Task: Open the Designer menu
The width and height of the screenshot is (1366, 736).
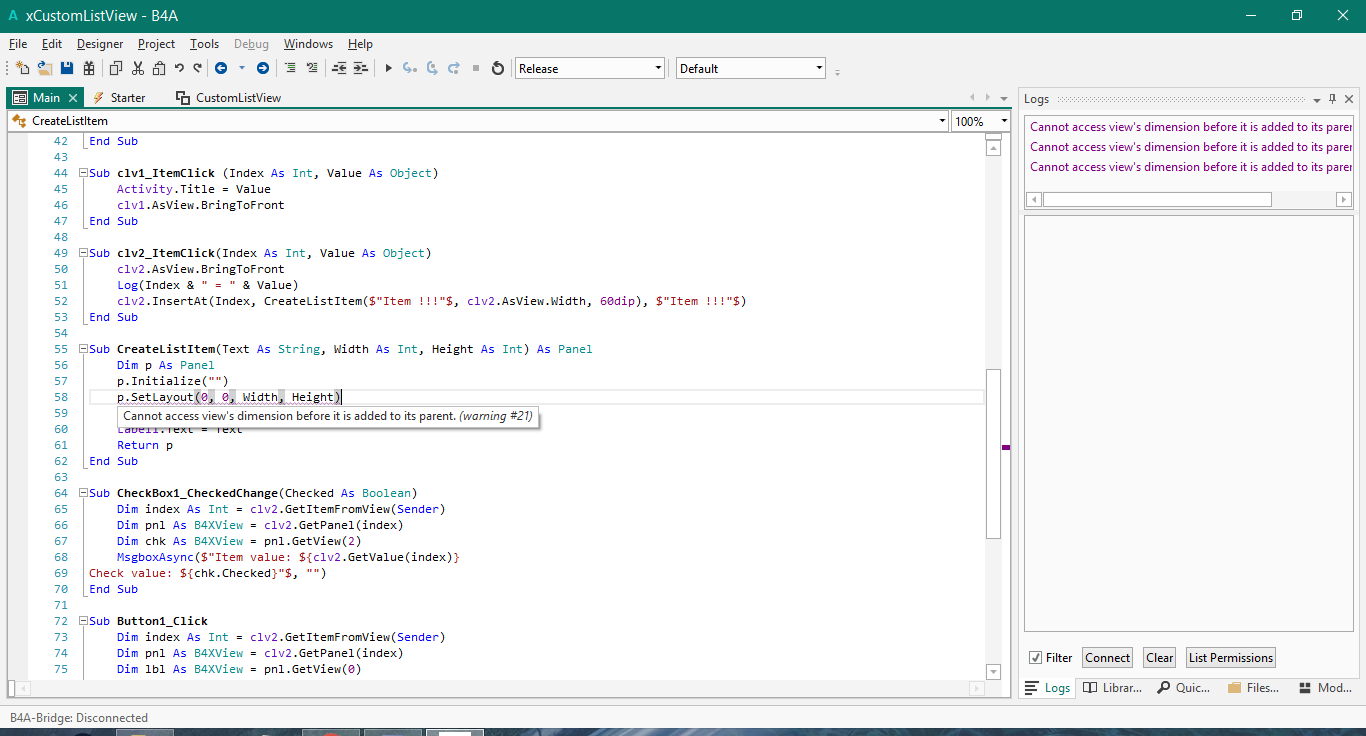Action: click(100, 44)
